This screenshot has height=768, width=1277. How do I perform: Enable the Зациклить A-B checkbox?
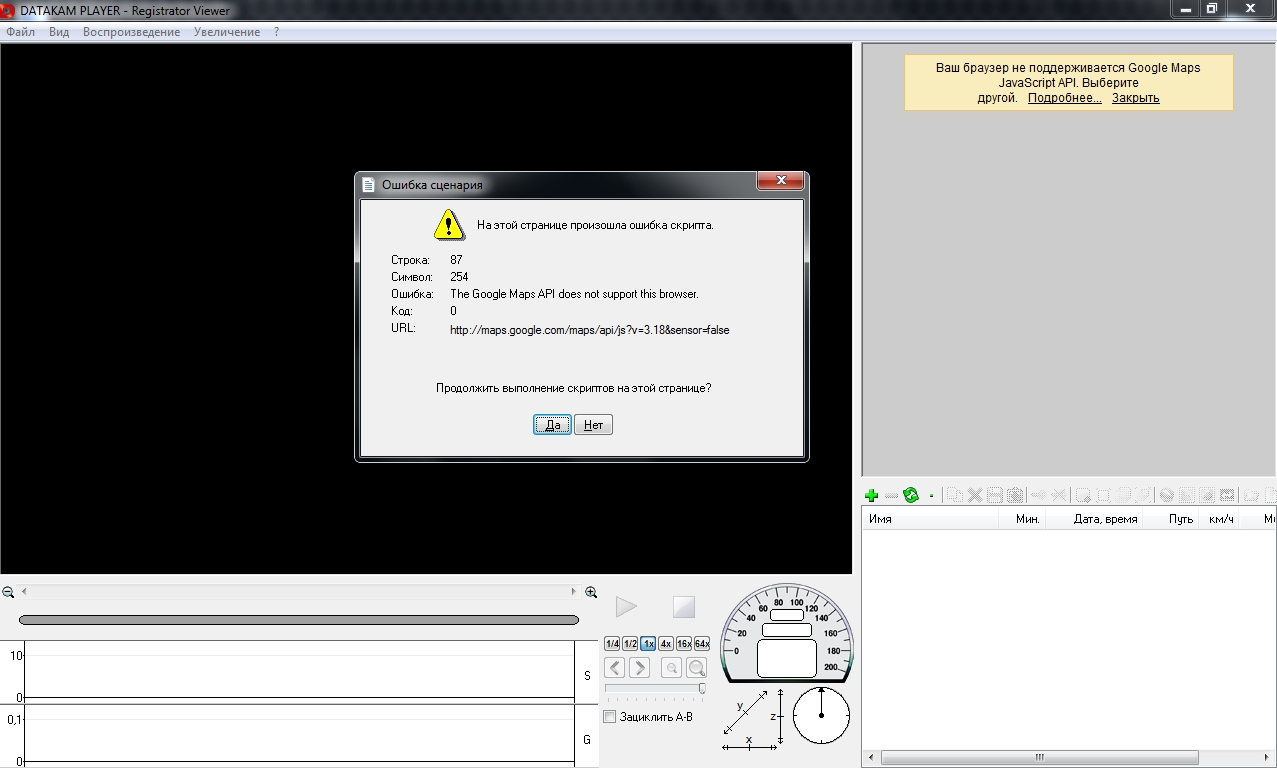(x=610, y=717)
